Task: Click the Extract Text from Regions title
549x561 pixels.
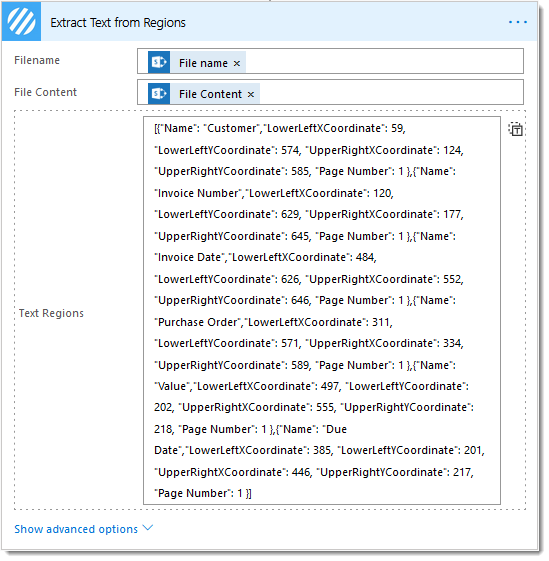Action: [118, 23]
